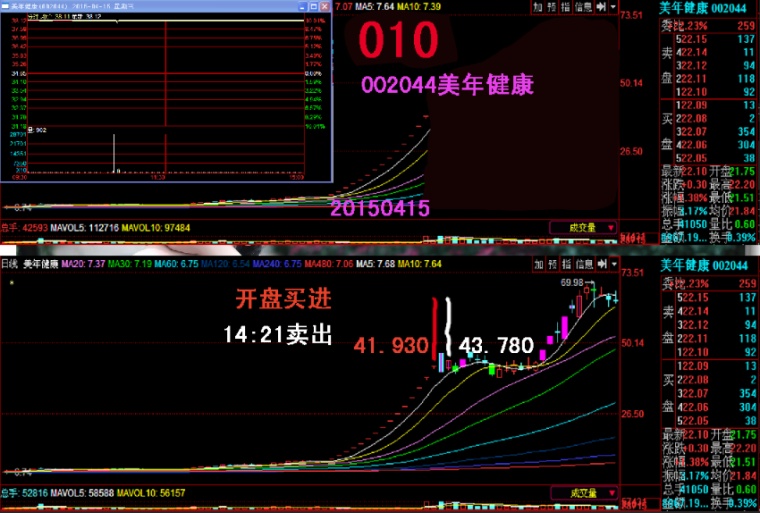This screenshot has width=760, height=513.
Task: Select sell-5 price 22.15 in upper order book
Action: coord(695,39)
